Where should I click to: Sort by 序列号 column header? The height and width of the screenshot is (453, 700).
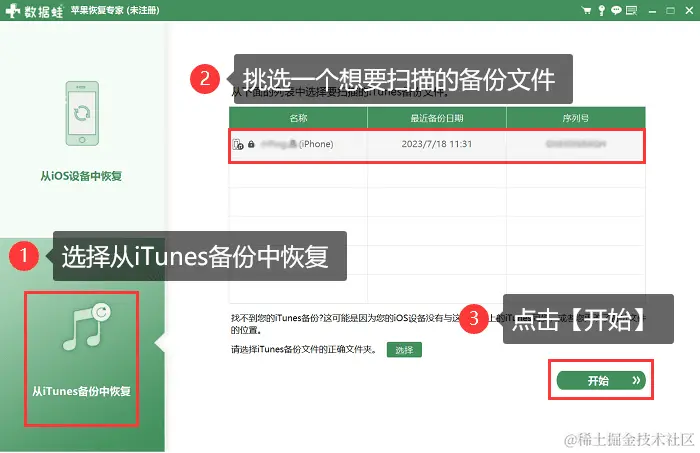click(x=575, y=118)
